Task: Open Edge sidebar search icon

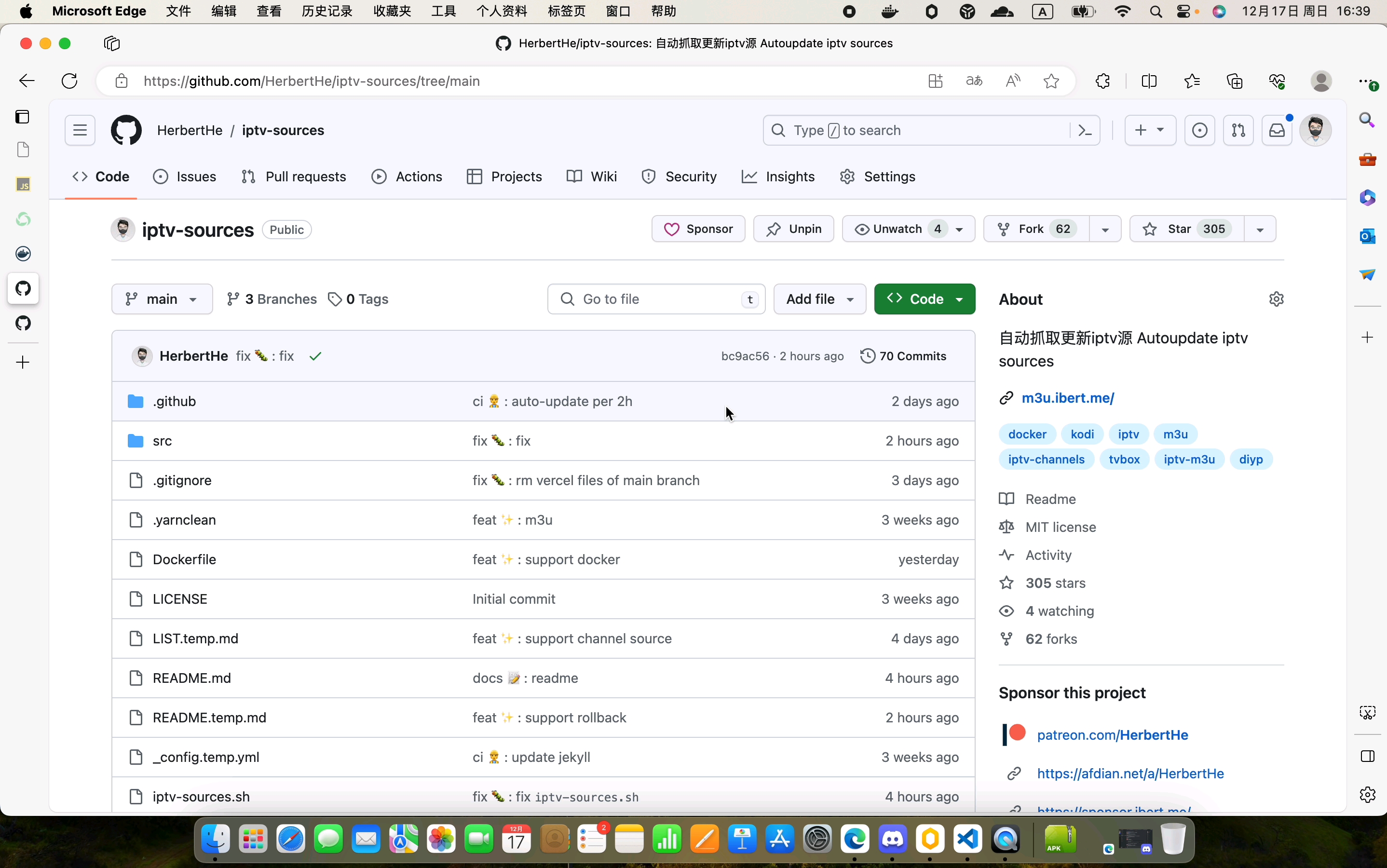Action: tap(1368, 120)
